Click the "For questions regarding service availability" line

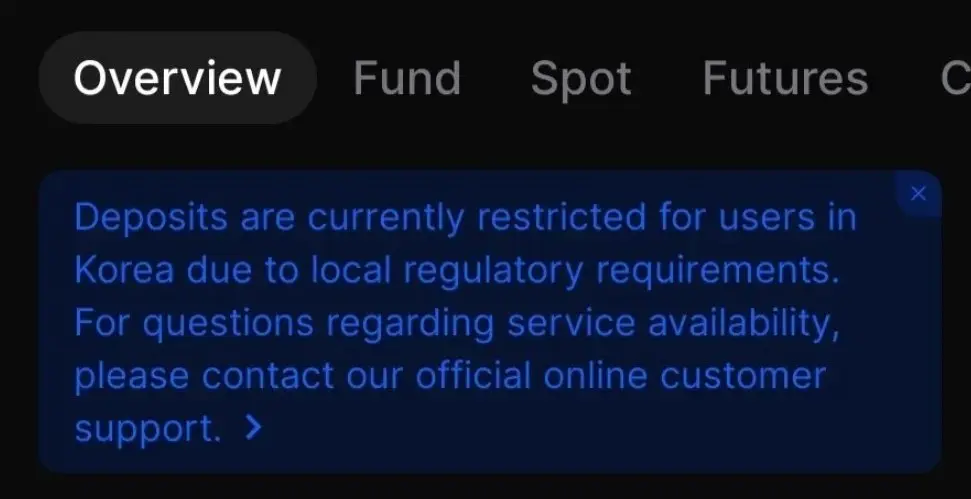(x=457, y=324)
